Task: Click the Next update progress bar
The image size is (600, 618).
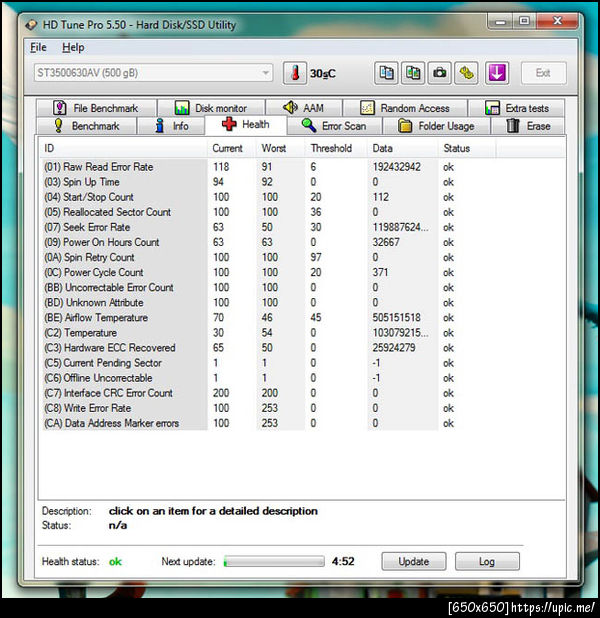Action: coord(274,561)
